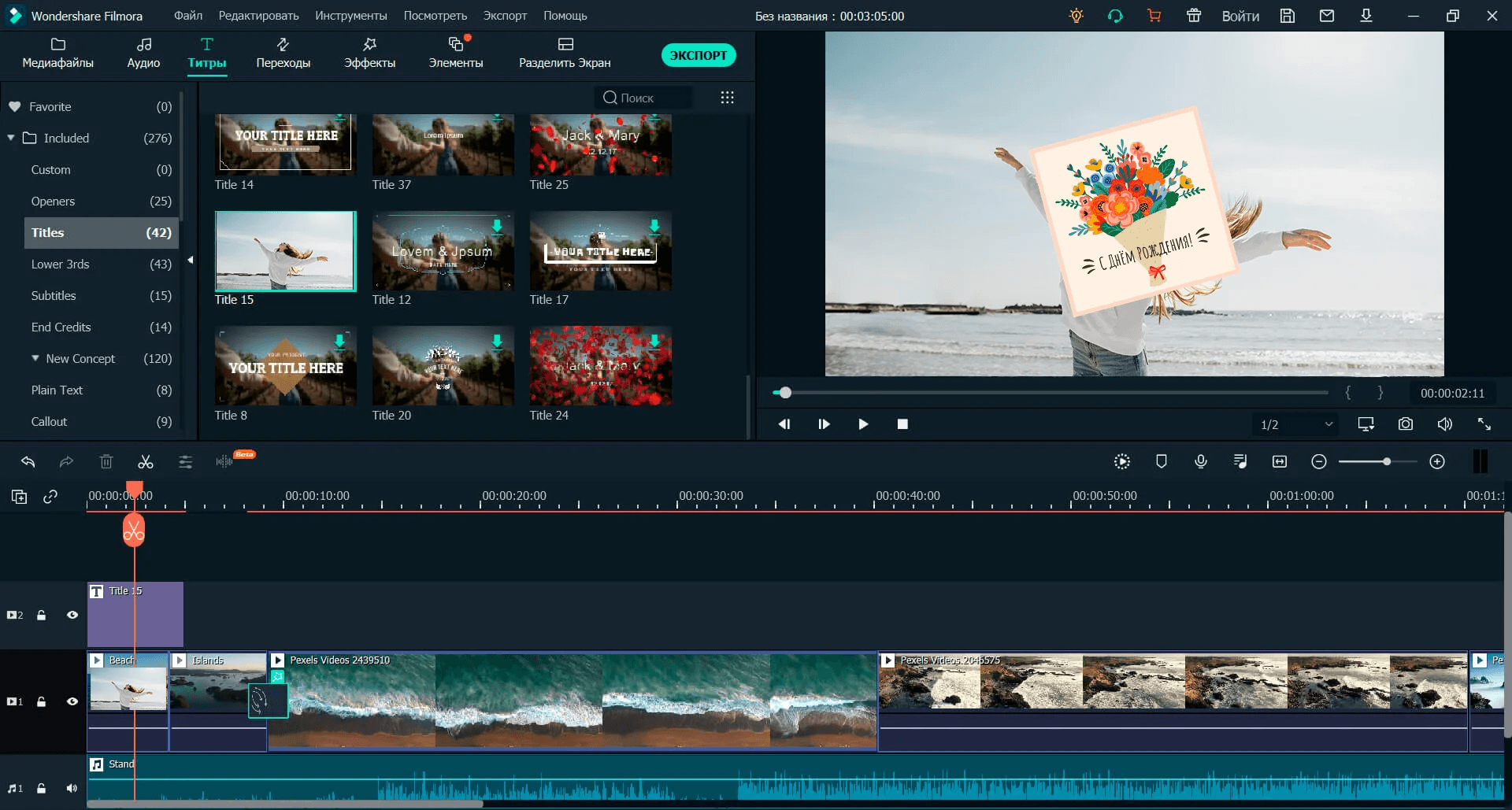1512x810 pixels.
Task: Click the timeline zoom slider handle
Action: click(x=1386, y=462)
